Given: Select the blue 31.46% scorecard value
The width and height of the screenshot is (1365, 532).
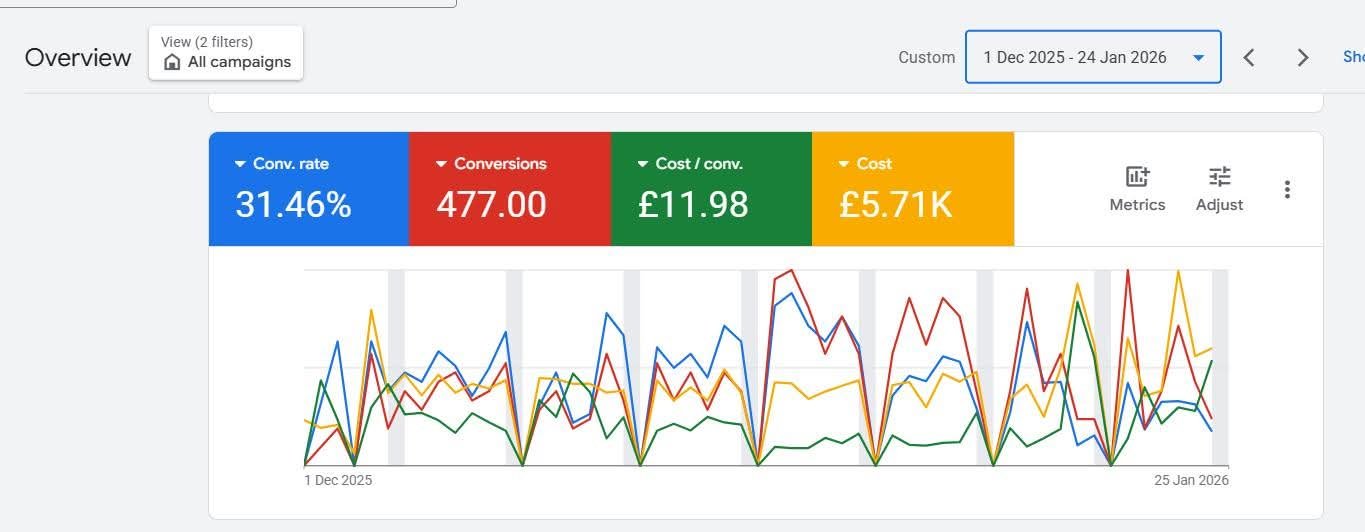Looking at the screenshot, I should [x=293, y=205].
